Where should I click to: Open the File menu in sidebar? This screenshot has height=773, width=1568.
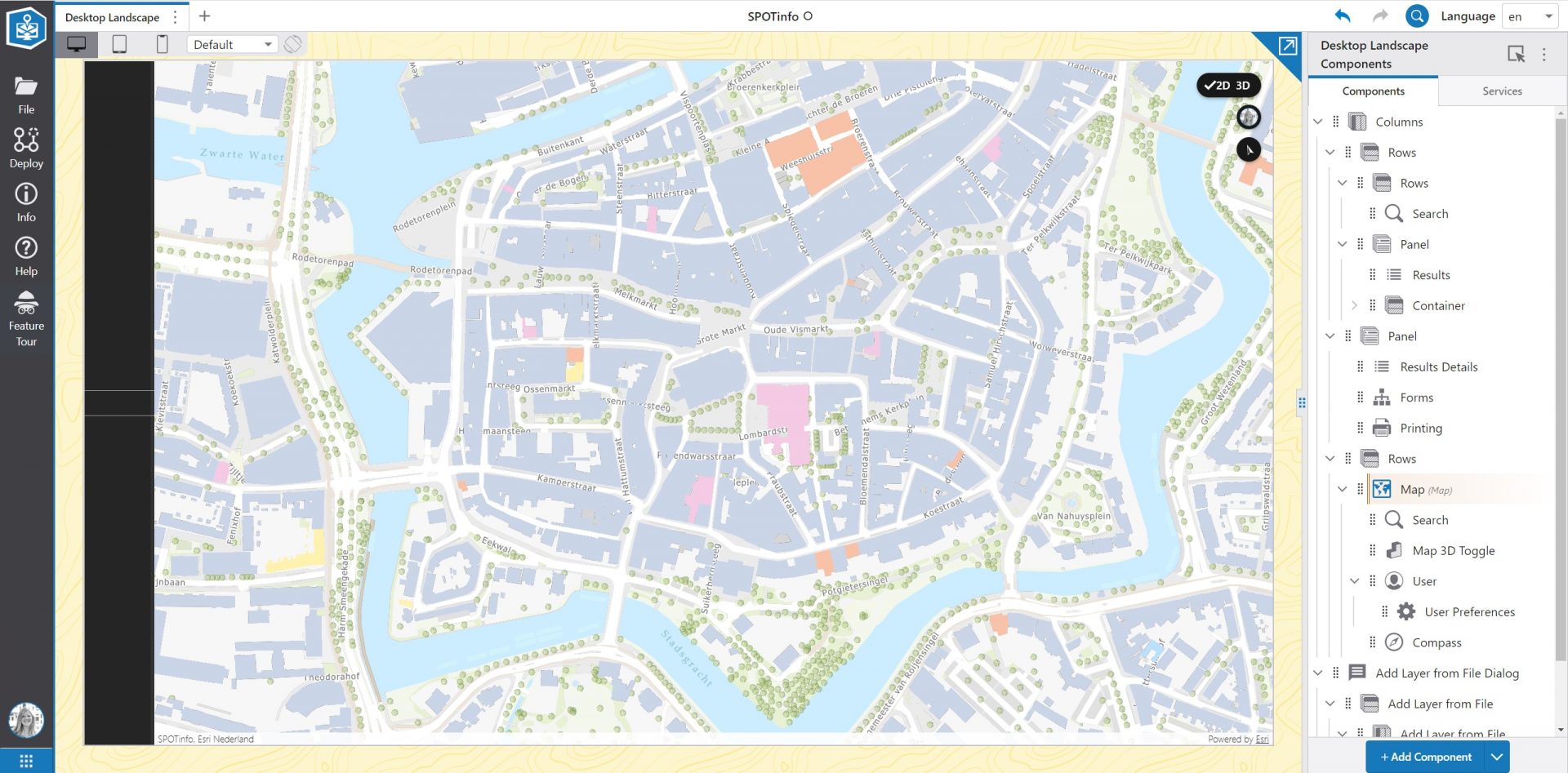[26, 95]
